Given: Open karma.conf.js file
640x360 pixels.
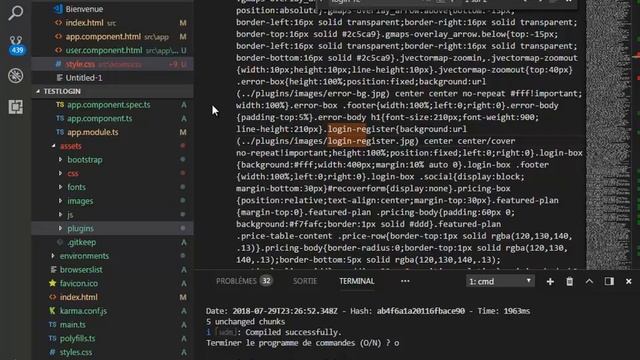Looking at the screenshot, I should point(112,311).
